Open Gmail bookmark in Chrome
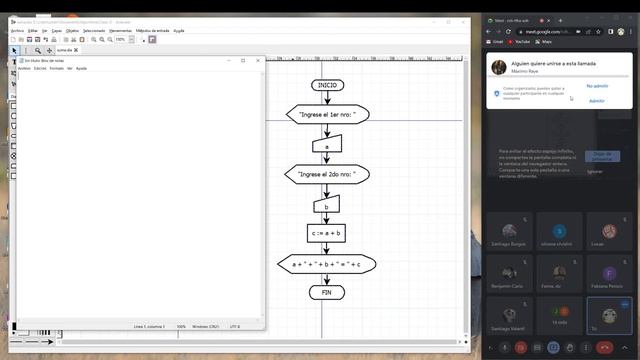Viewport: 640px width, 360px height. pyautogui.click(x=495, y=42)
